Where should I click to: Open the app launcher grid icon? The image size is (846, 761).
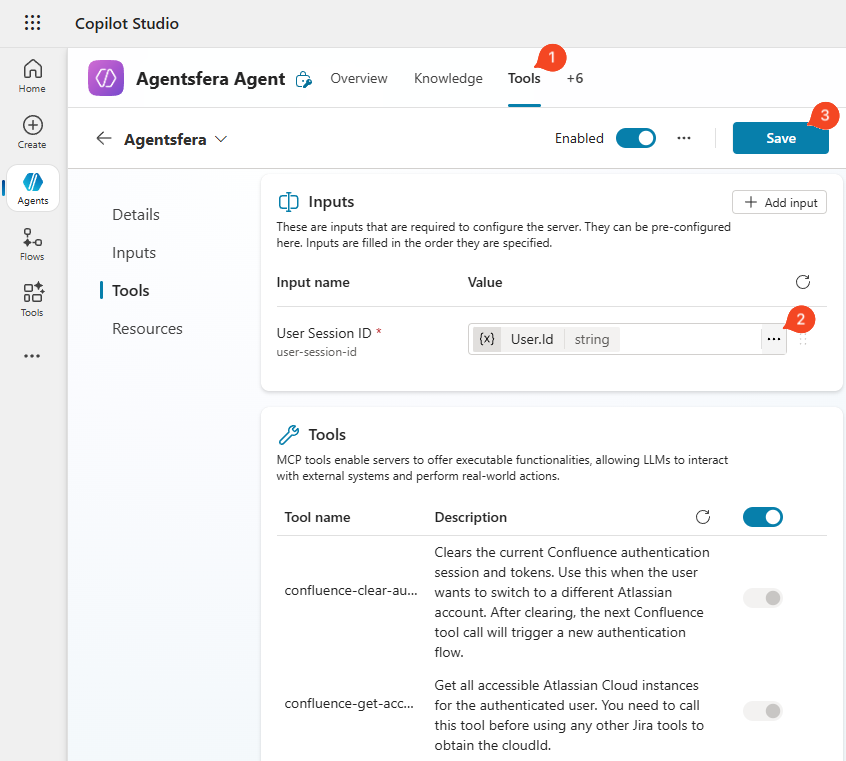pyautogui.click(x=32, y=23)
